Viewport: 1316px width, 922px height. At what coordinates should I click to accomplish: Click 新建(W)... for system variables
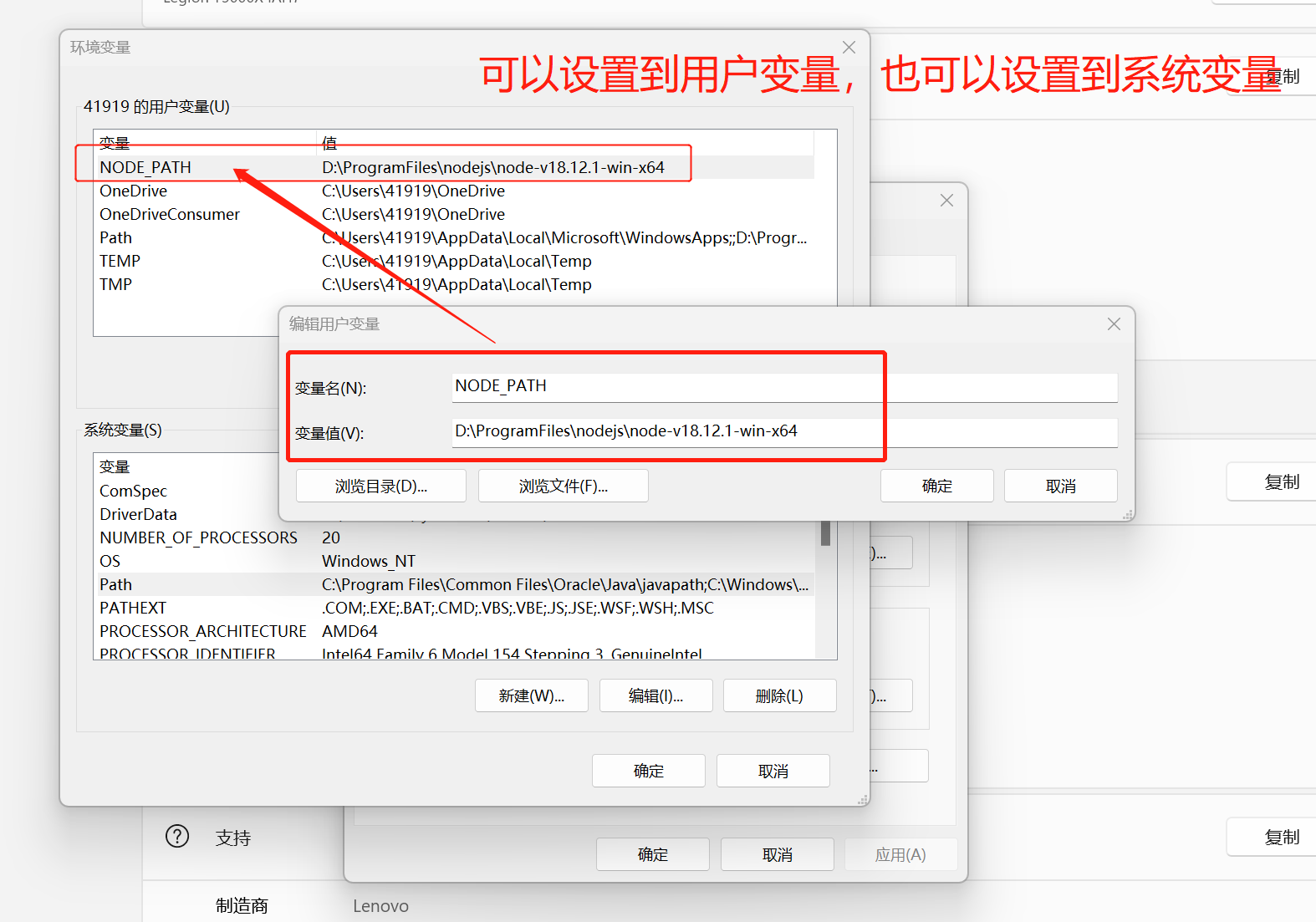(x=532, y=695)
